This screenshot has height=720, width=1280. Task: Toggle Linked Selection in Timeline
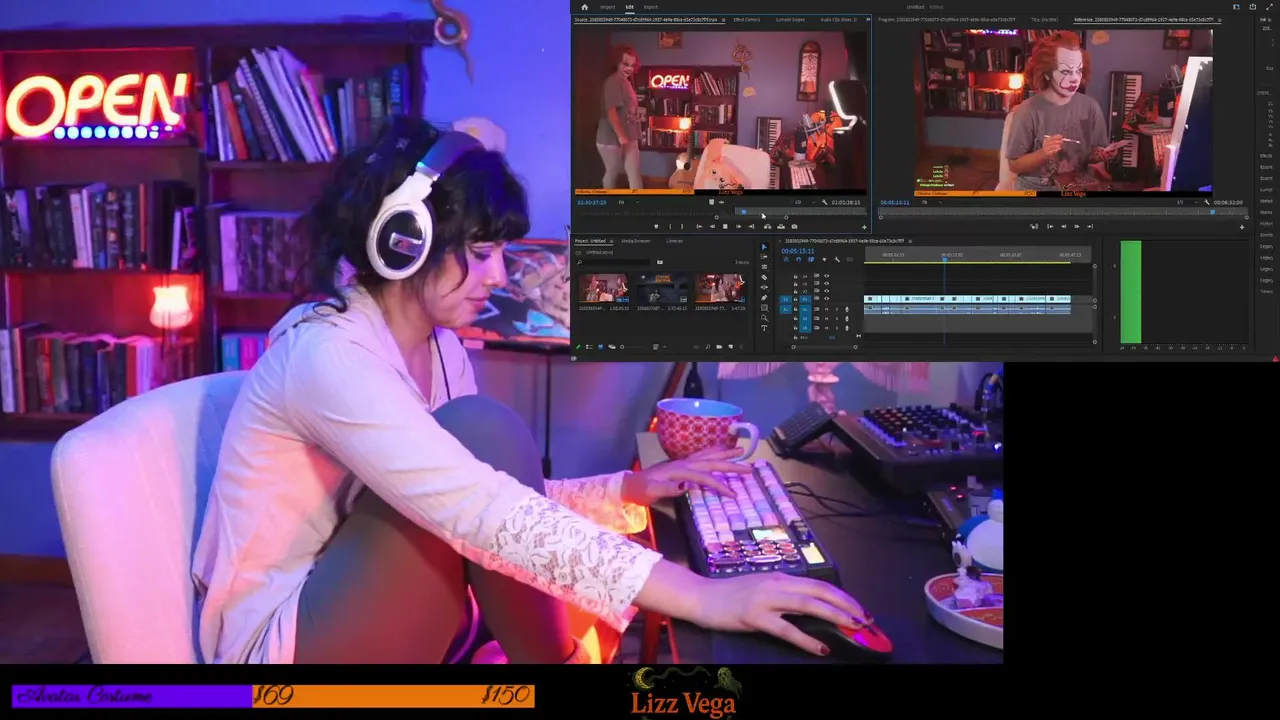811,259
